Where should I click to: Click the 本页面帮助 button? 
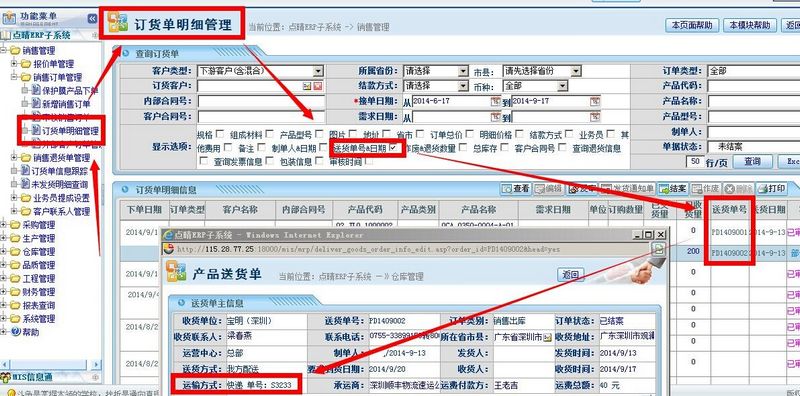692,25
